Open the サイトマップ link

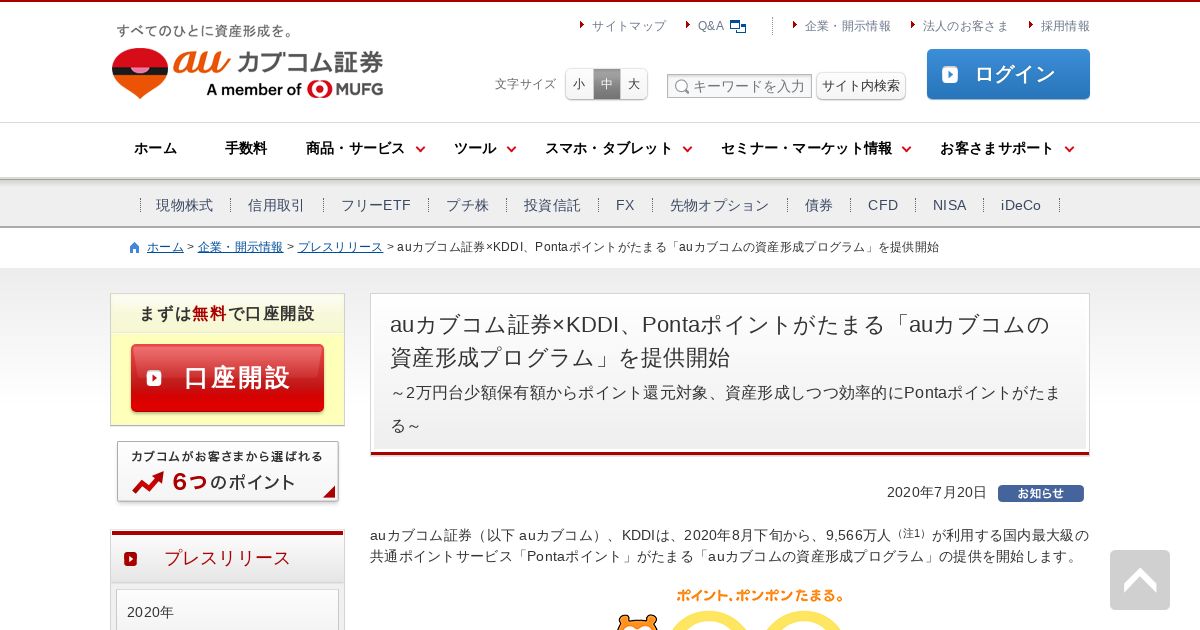628,26
